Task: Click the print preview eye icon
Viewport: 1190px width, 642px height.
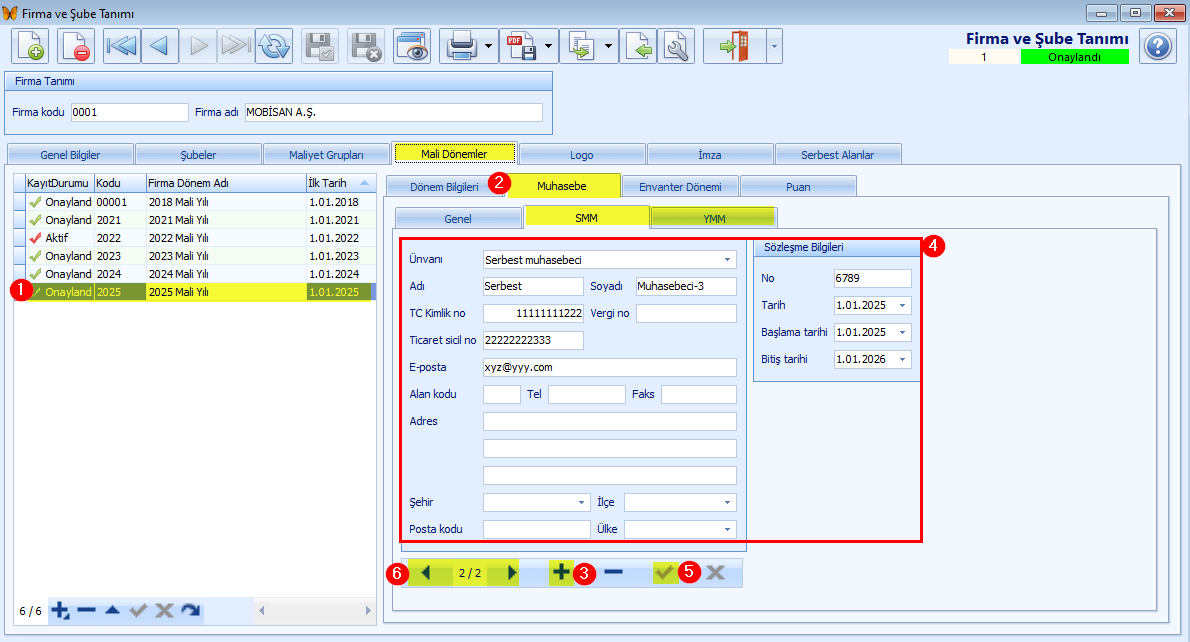Action: click(411, 46)
